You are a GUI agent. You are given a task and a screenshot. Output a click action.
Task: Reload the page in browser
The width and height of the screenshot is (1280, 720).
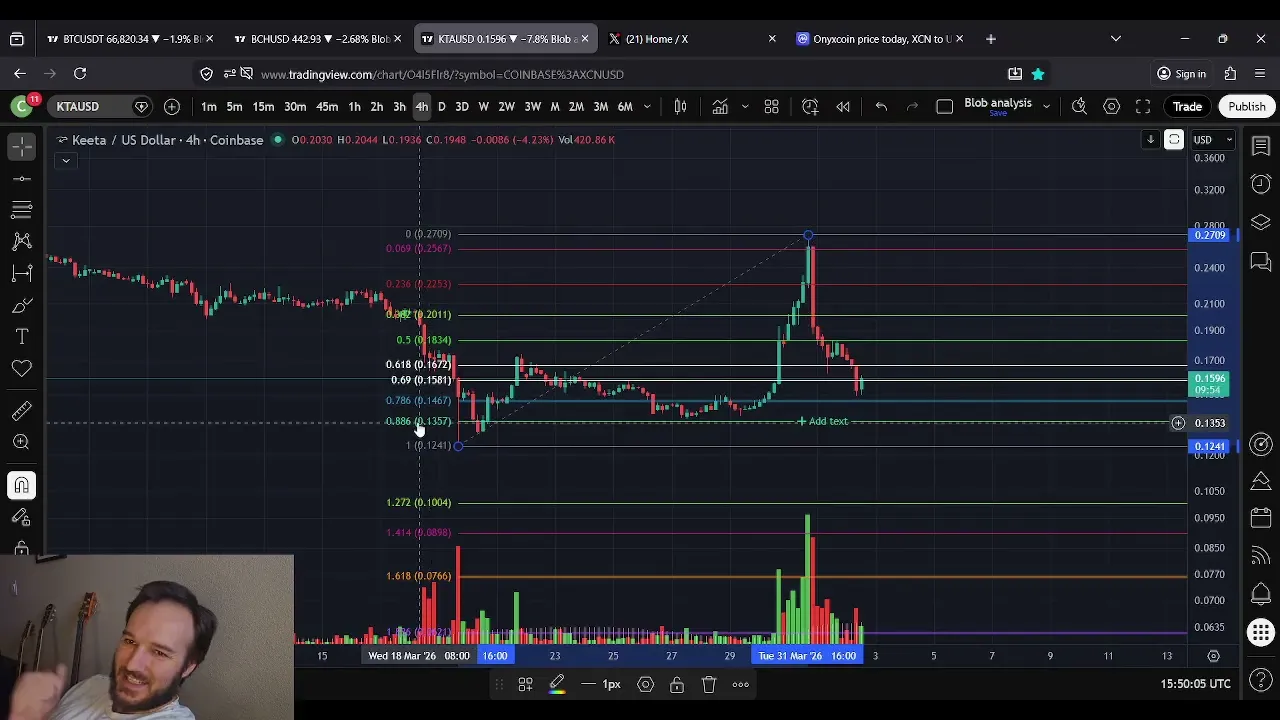click(x=80, y=74)
